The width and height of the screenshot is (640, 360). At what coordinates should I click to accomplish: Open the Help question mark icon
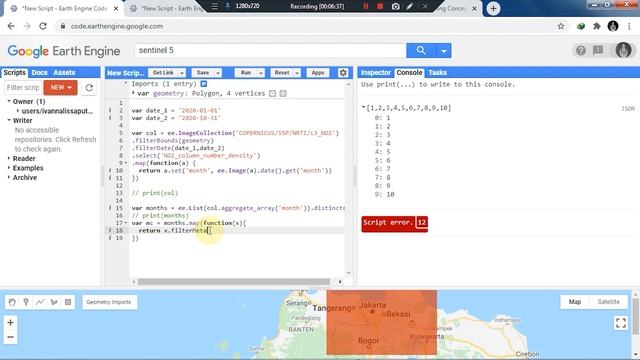[x=580, y=50]
